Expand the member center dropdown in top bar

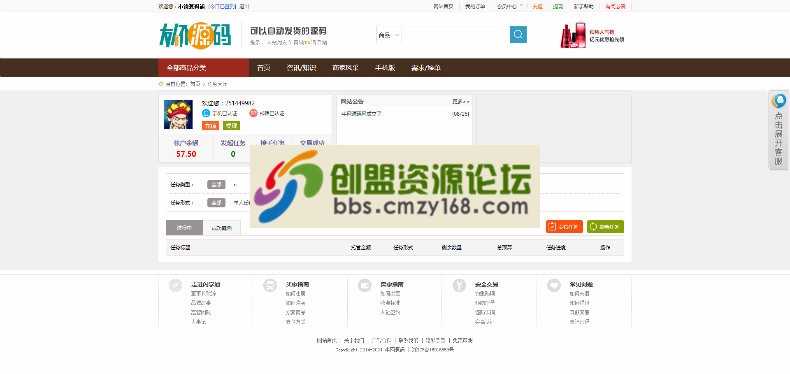[510, 7]
